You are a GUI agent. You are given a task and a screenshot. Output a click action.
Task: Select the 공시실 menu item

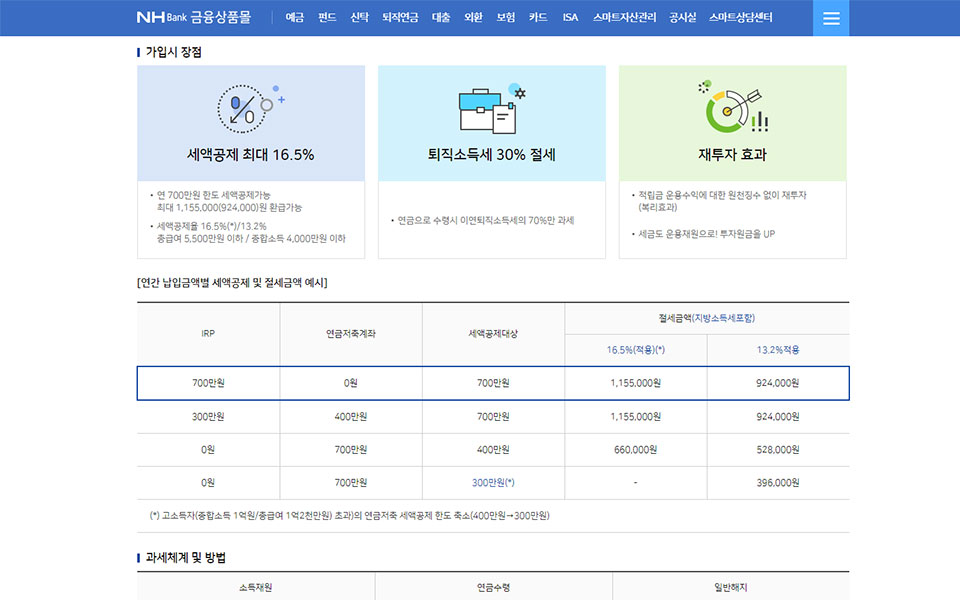click(682, 17)
